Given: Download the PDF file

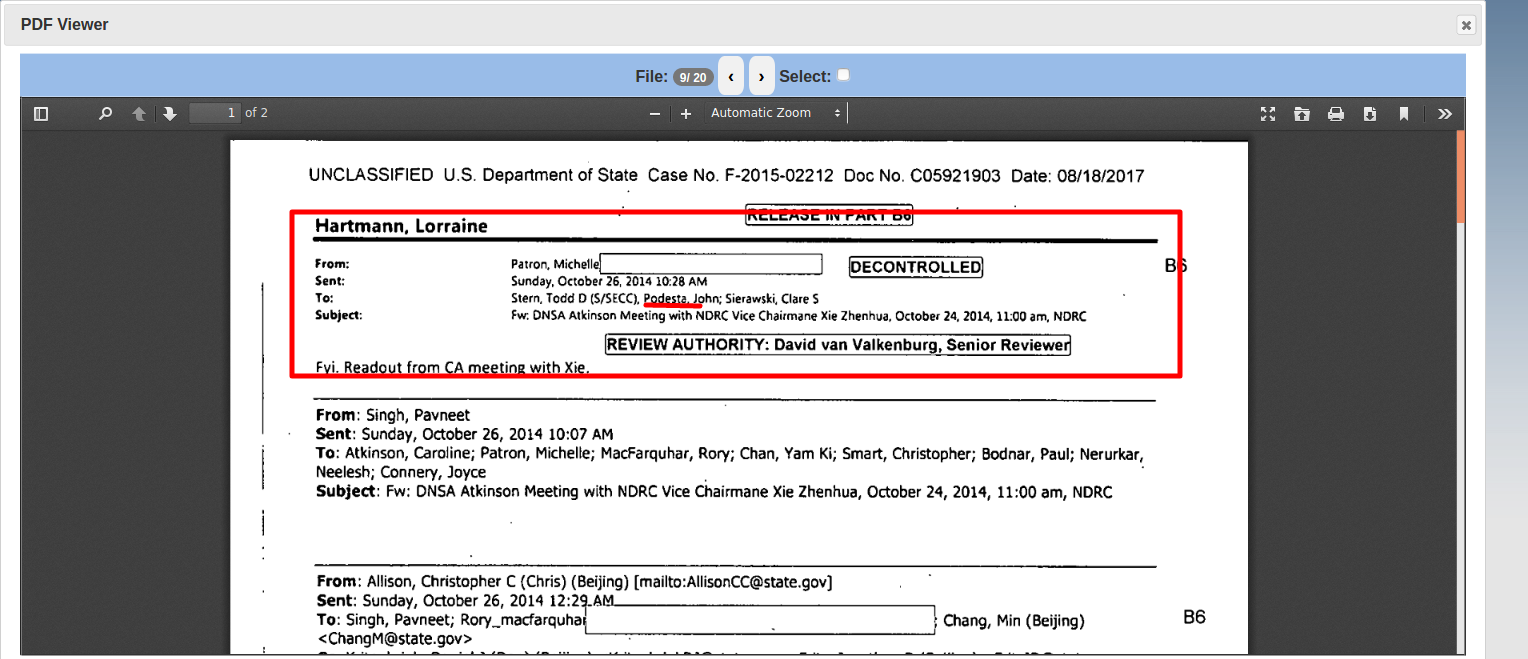Looking at the screenshot, I should click(x=1370, y=114).
